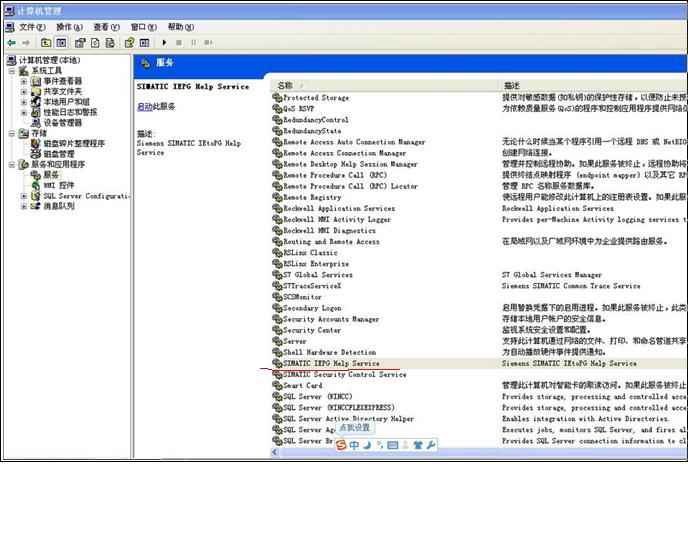Collapse the 服务和应用程序 tree node
The width and height of the screenshot is (688, 550).
12,165
